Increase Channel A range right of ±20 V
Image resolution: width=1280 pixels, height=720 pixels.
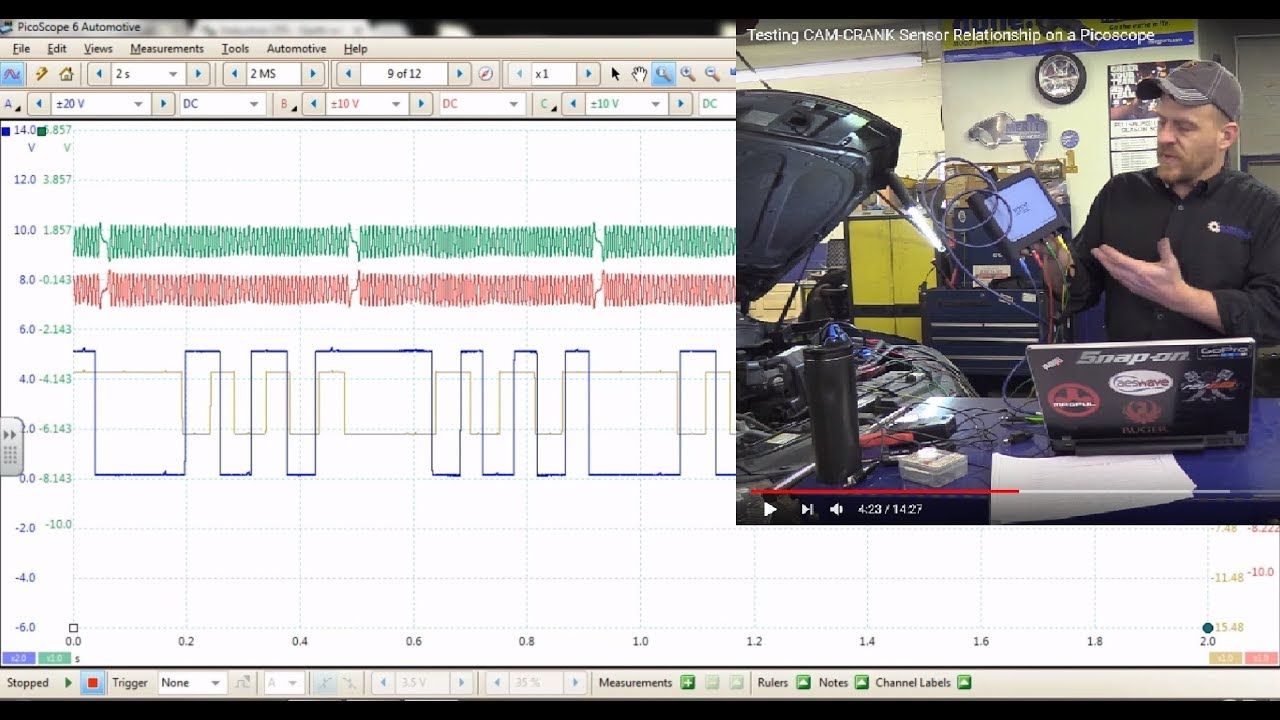pyautogui.click(x=163, y=104)
